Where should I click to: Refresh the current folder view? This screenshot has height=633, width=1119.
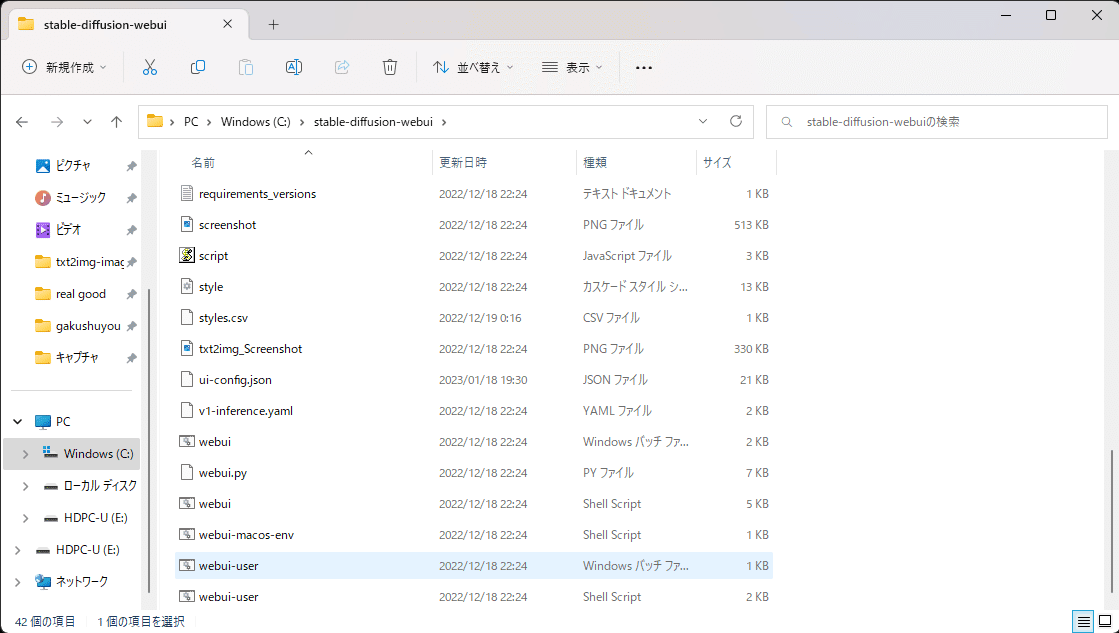736,121
